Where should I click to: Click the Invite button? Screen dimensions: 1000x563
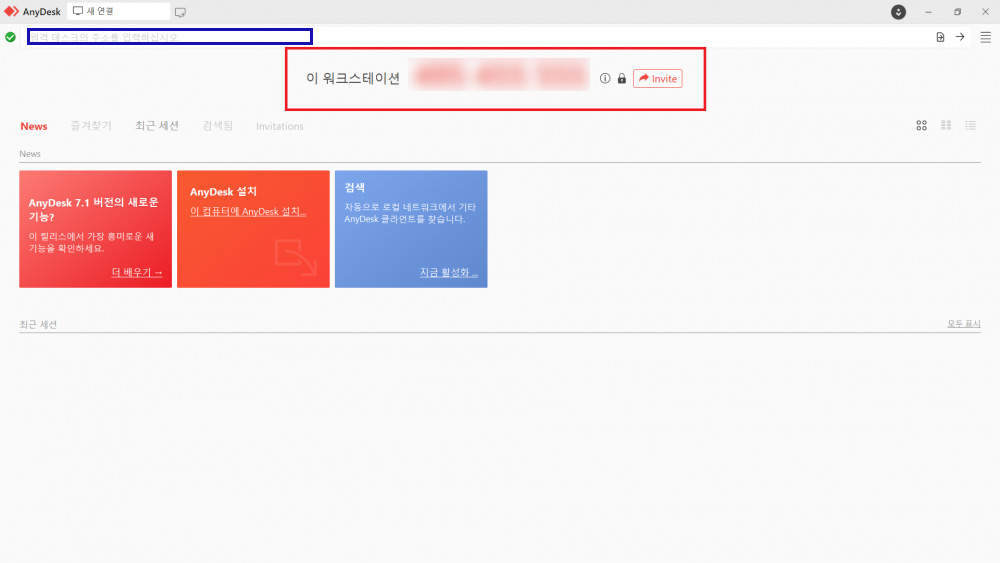pyautogui.click(x=658, y=78)
